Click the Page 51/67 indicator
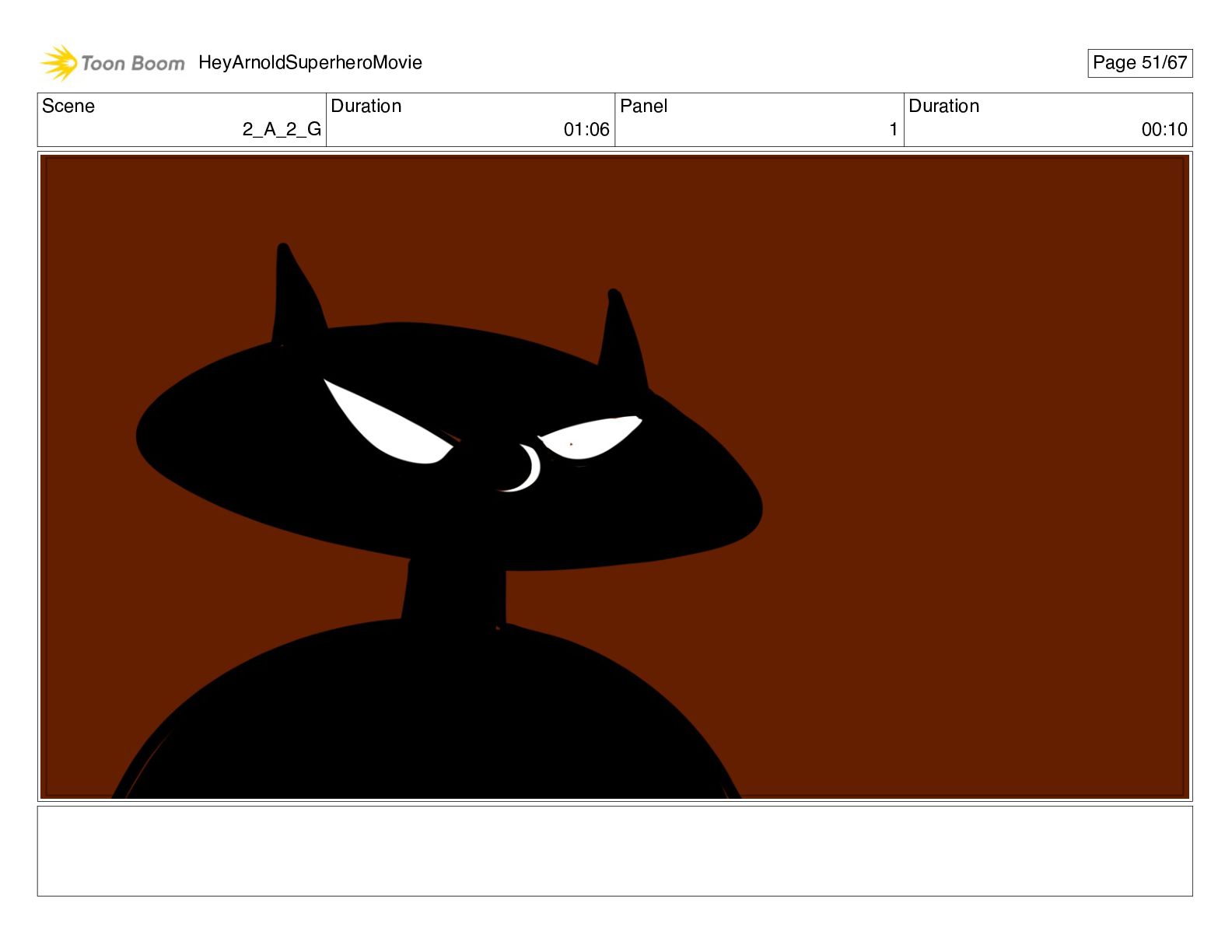1232x952 pixels. click(1139, 63)
